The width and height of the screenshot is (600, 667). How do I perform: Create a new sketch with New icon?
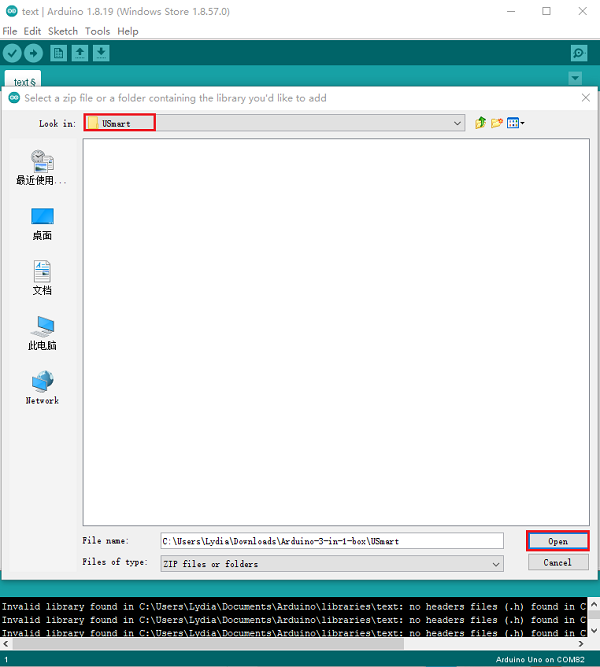point(58,53)
